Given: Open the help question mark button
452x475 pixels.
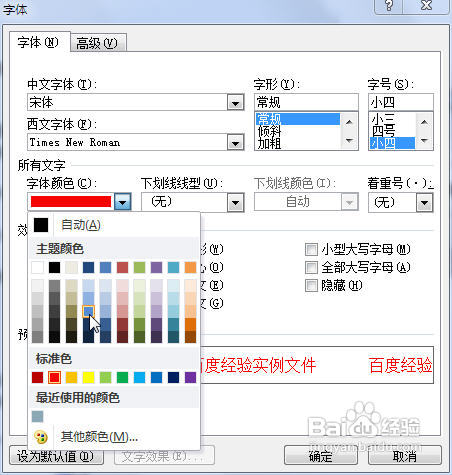Looking at the screenshot, I should pos(389,6).
